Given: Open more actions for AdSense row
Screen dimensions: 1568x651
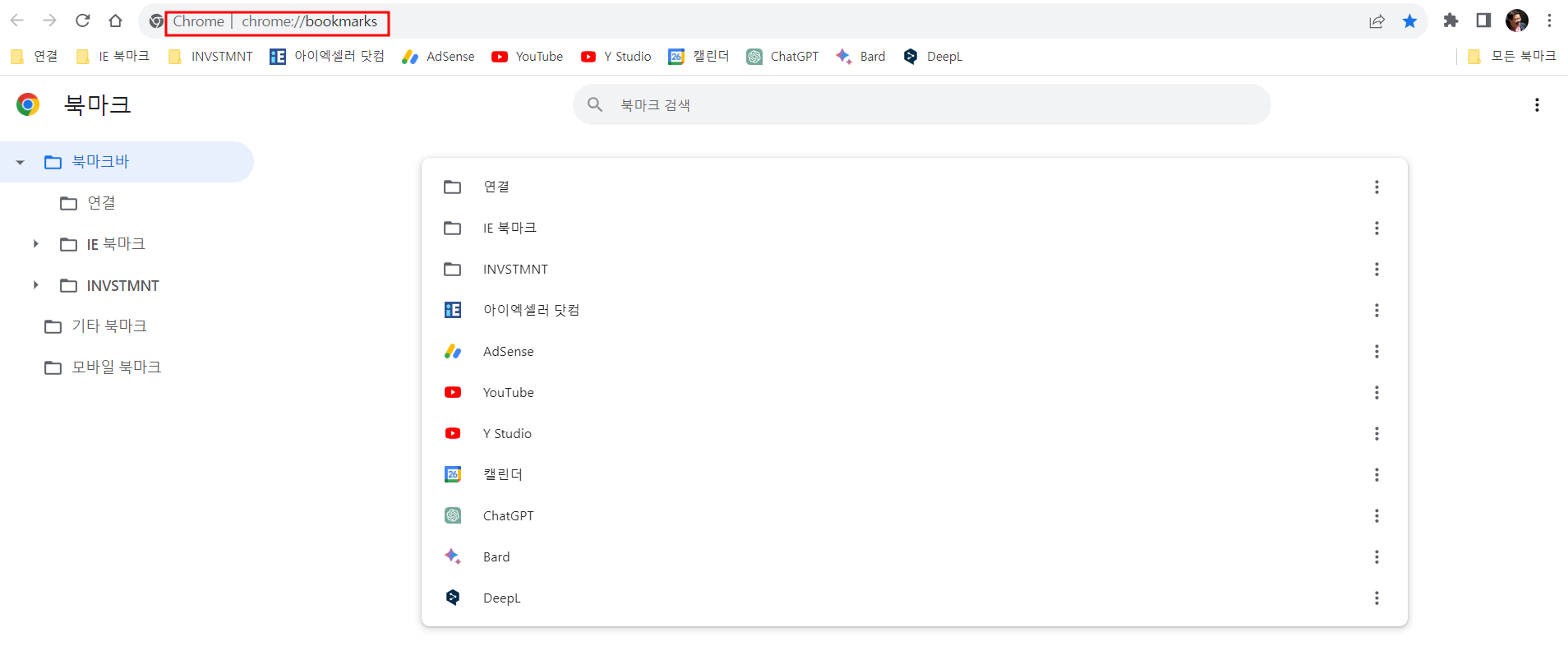Looking at the screenshot, I should (x=1377, y=351).
